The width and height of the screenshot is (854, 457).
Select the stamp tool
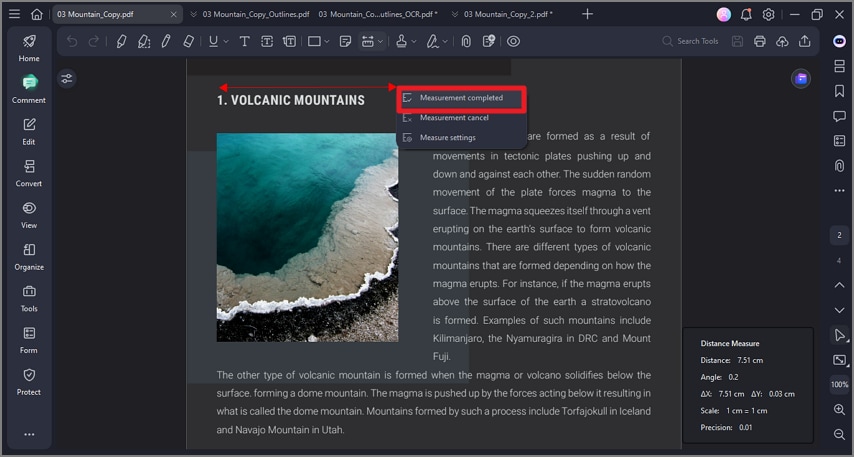401,41
